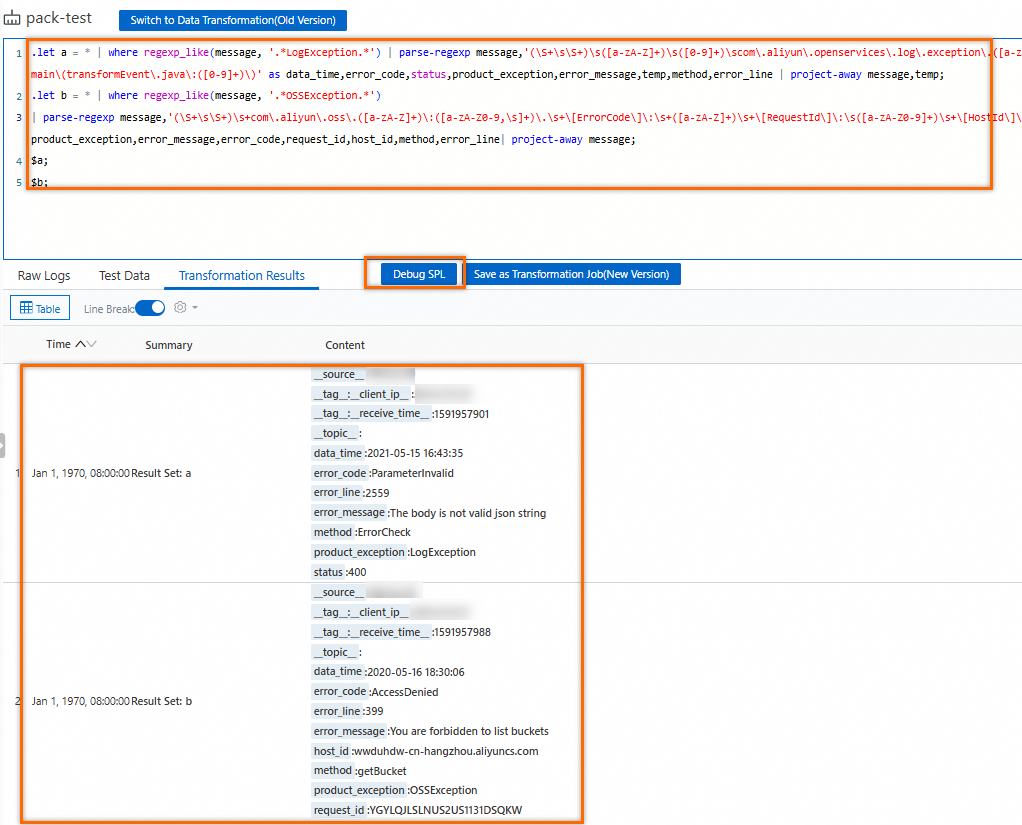Click the error_line 399 field

tap(348, 711)
